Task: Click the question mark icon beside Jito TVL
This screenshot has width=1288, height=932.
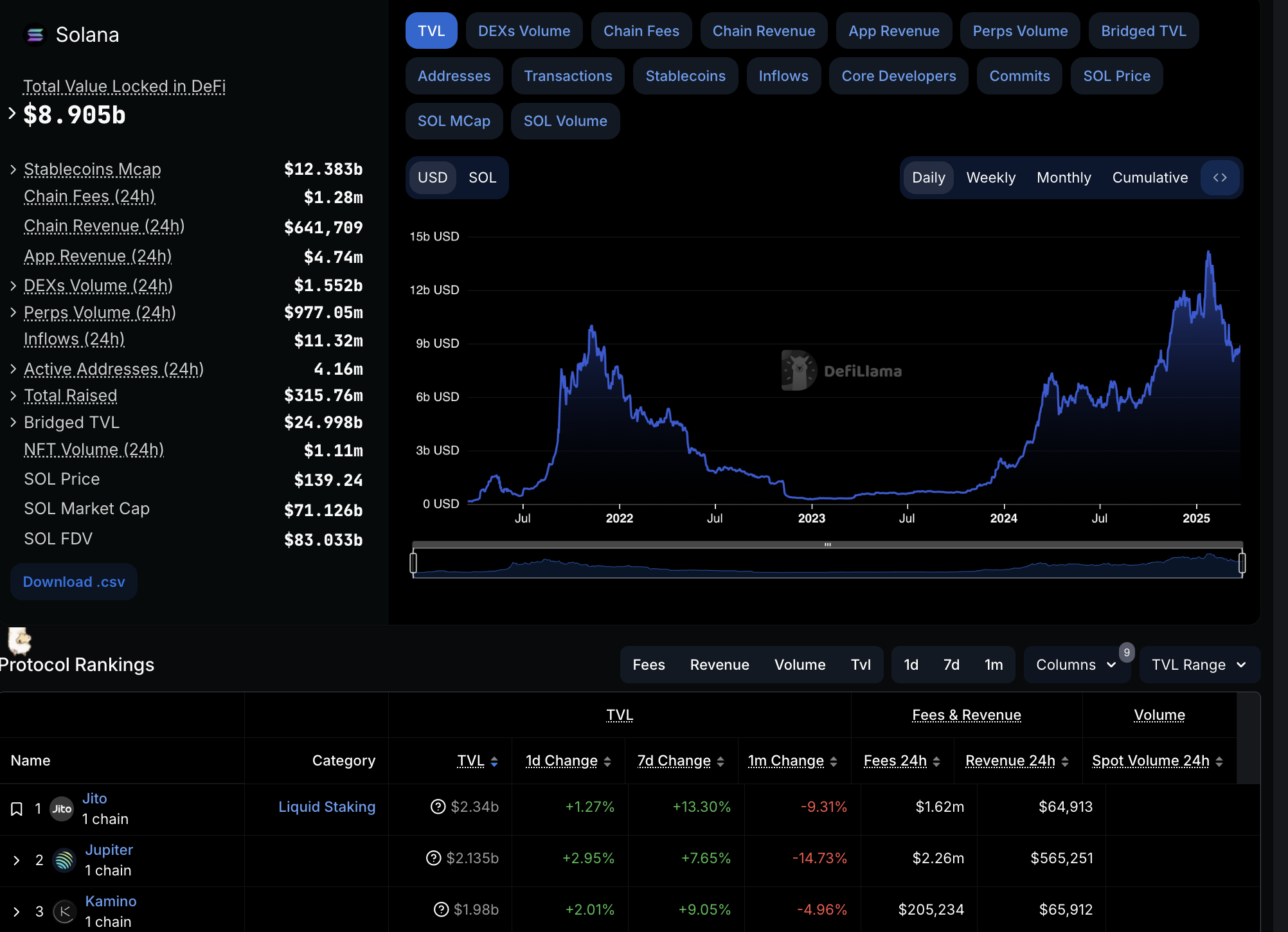Action: click(438, 807)
